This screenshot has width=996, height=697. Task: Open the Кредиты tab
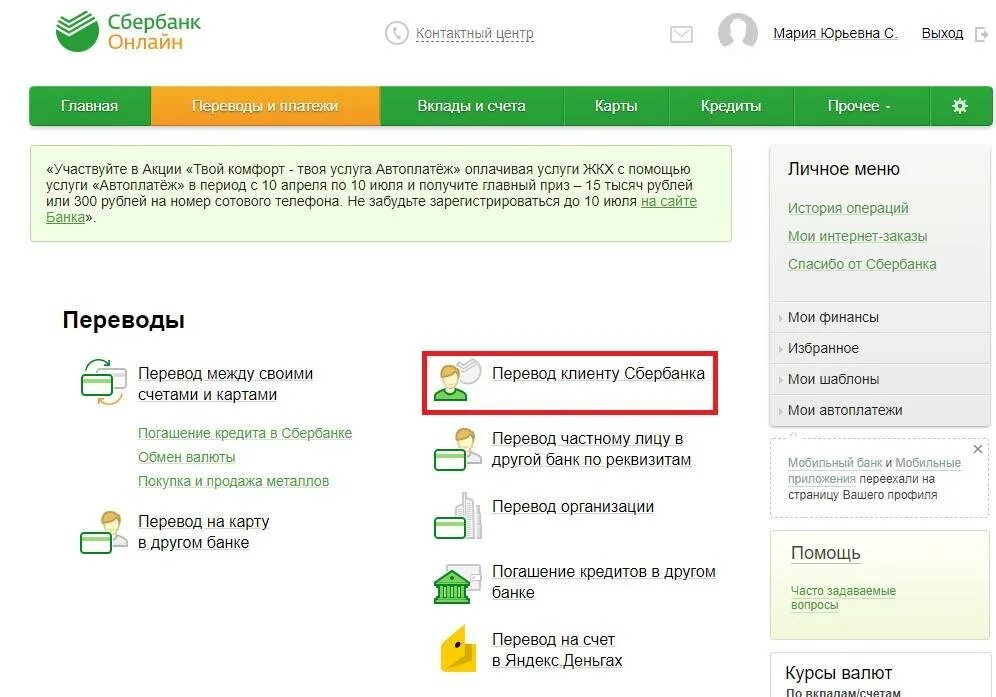coord(731,106)
